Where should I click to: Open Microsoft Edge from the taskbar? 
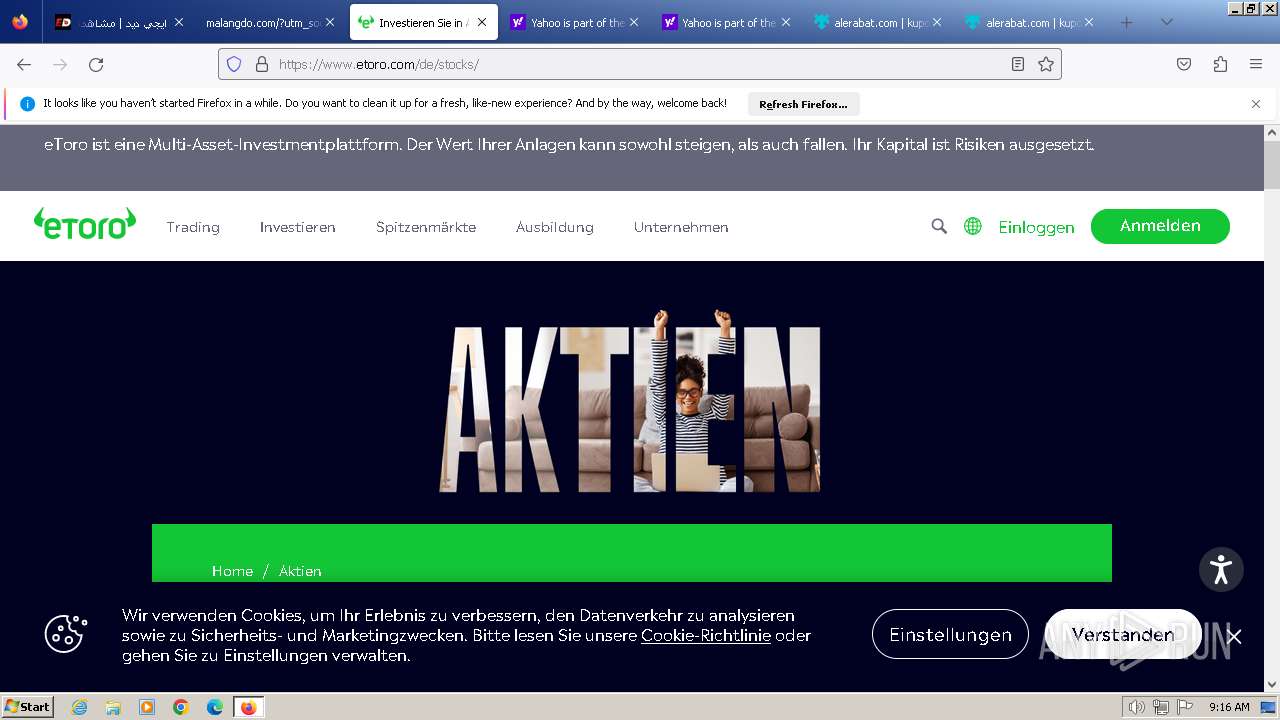tap(215, 707)
